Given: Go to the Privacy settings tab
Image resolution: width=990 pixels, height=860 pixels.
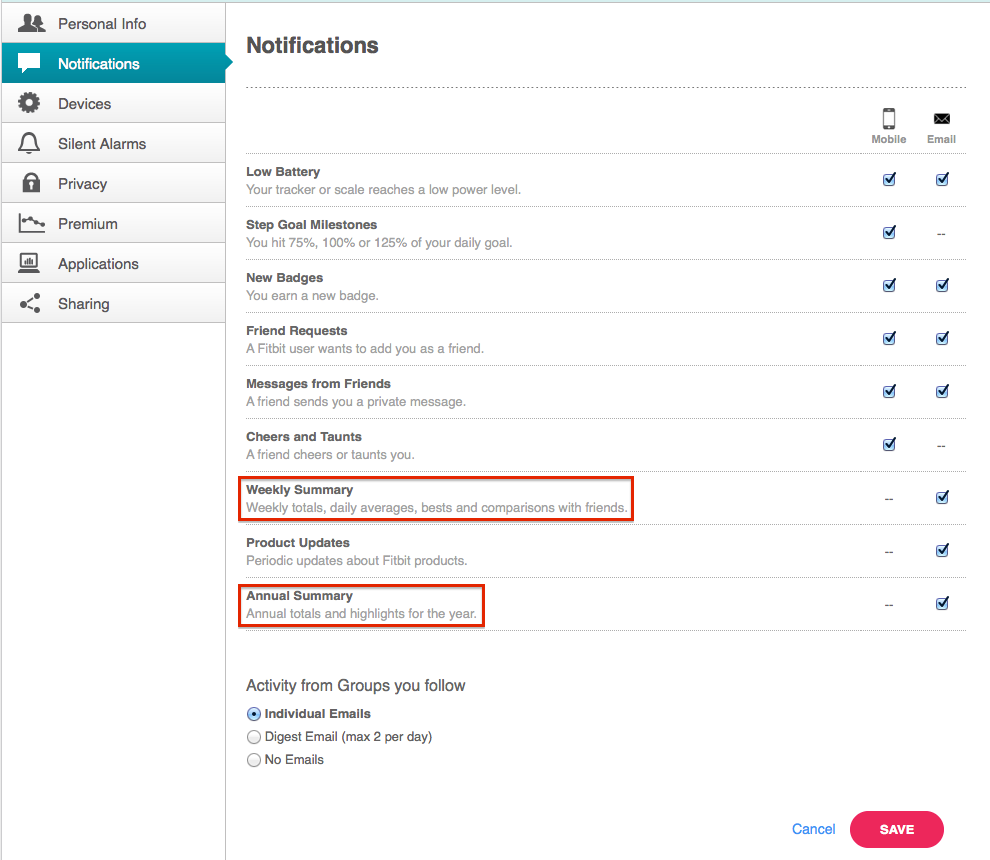Looking at the screenshot, I should pos(82,183).
